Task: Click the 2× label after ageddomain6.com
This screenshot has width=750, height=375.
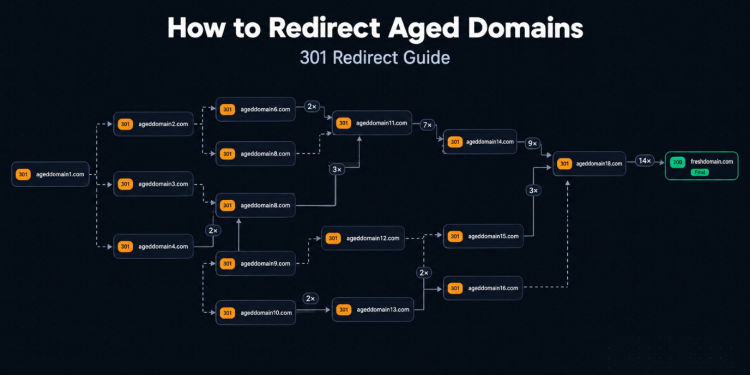Action: coord(311,107)
